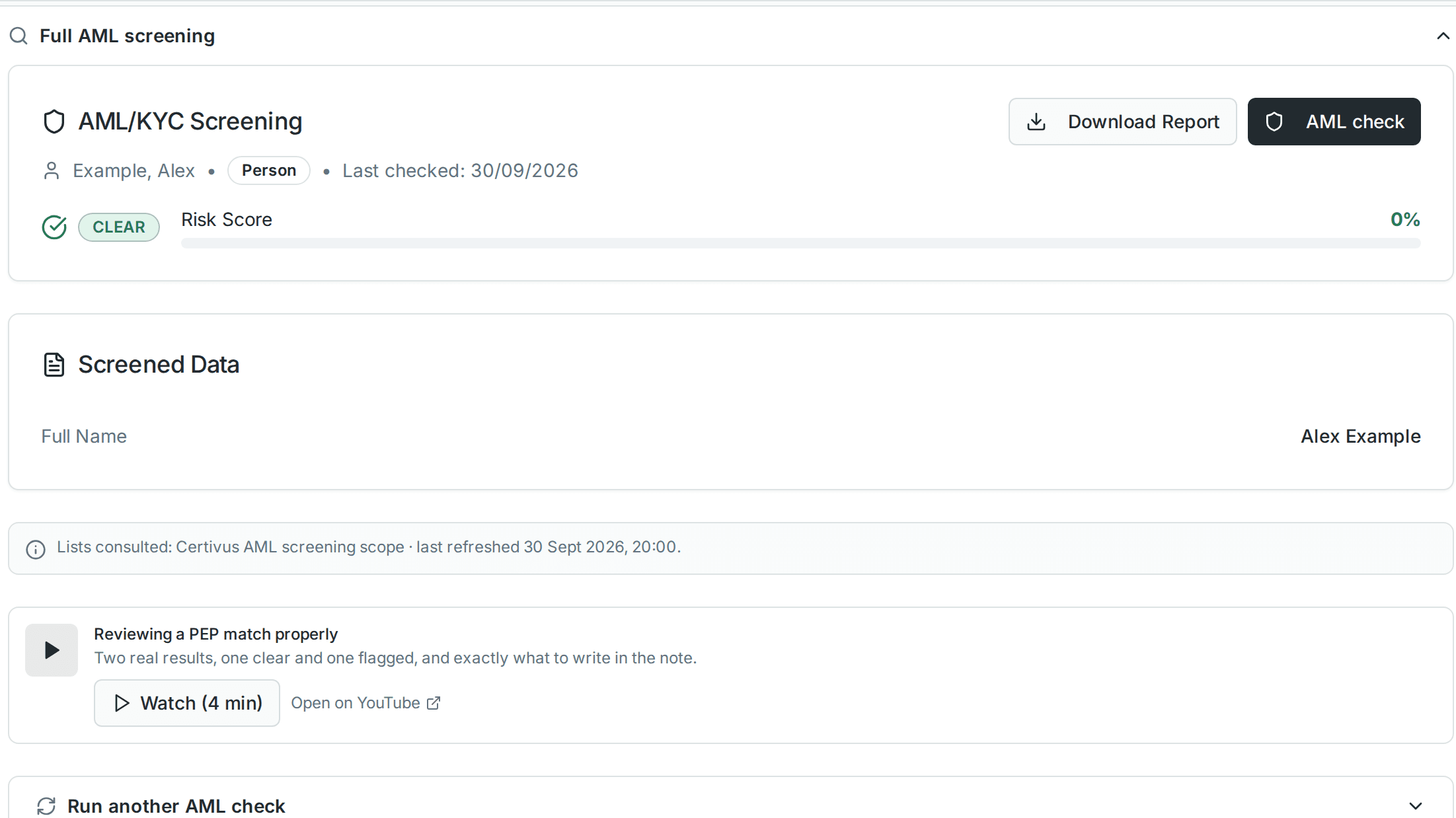Open the Open on YouTube link
This screenshot has height=818, width=1456.
365,703
